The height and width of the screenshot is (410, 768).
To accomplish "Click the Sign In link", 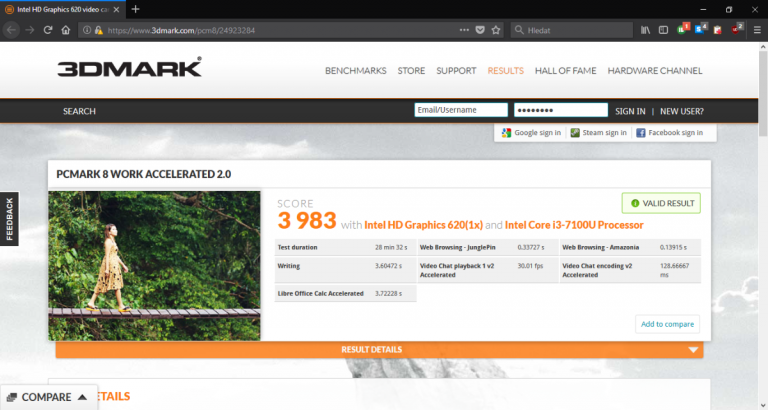I will click(629, 111).
